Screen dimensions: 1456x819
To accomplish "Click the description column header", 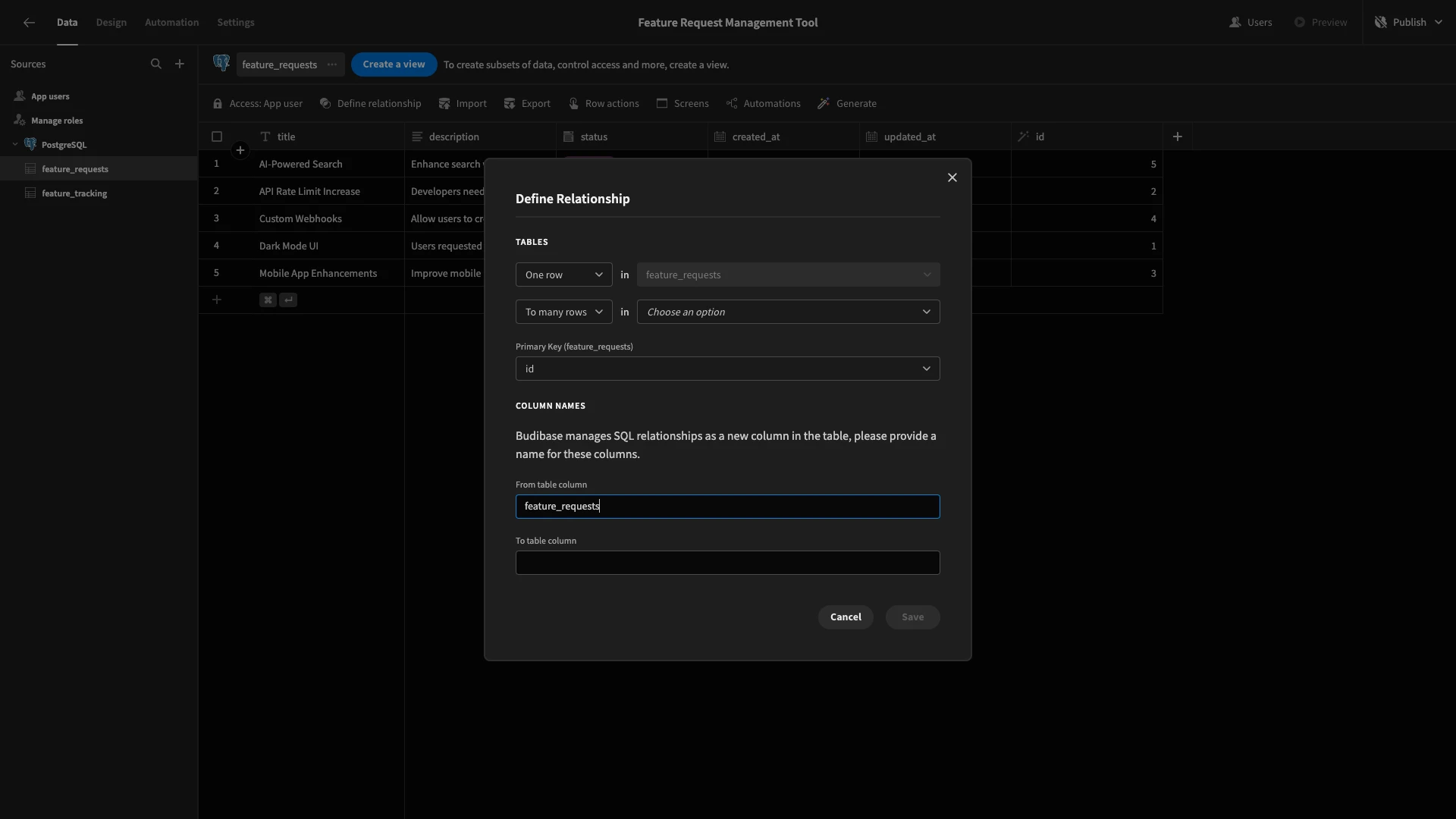I will pos(480,136).
